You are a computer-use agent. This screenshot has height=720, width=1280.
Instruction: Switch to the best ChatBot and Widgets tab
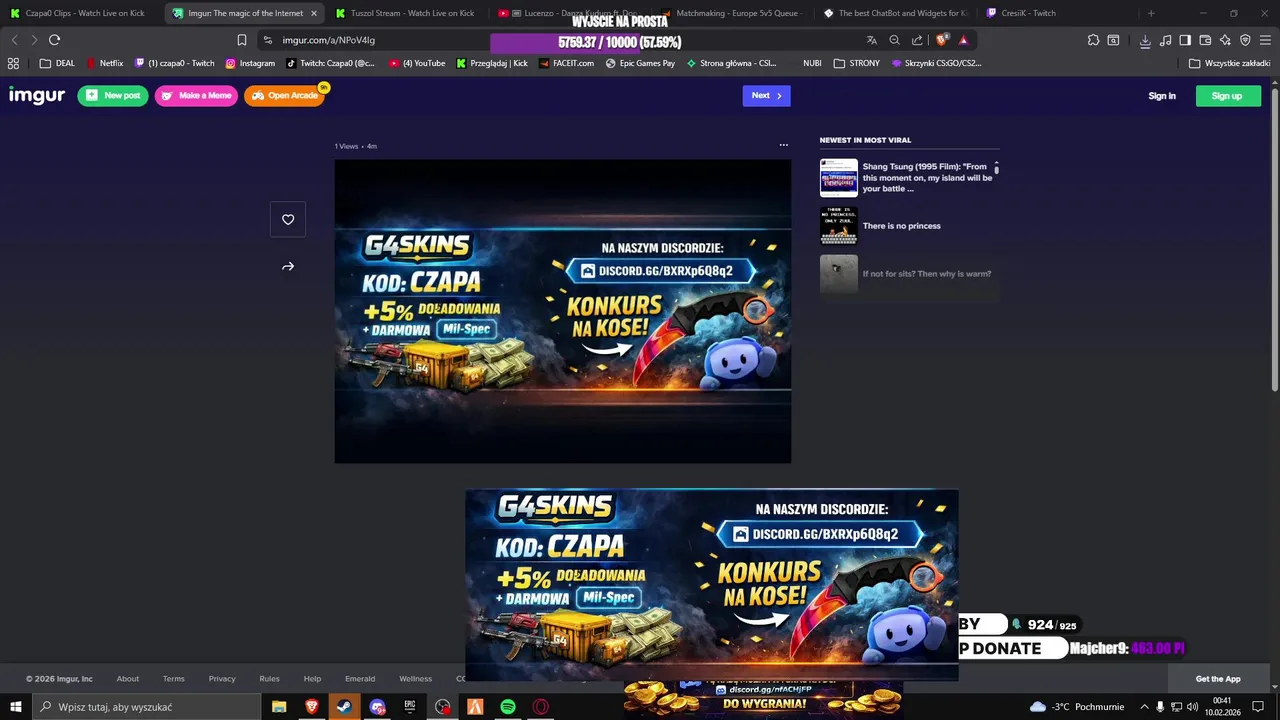894,13
